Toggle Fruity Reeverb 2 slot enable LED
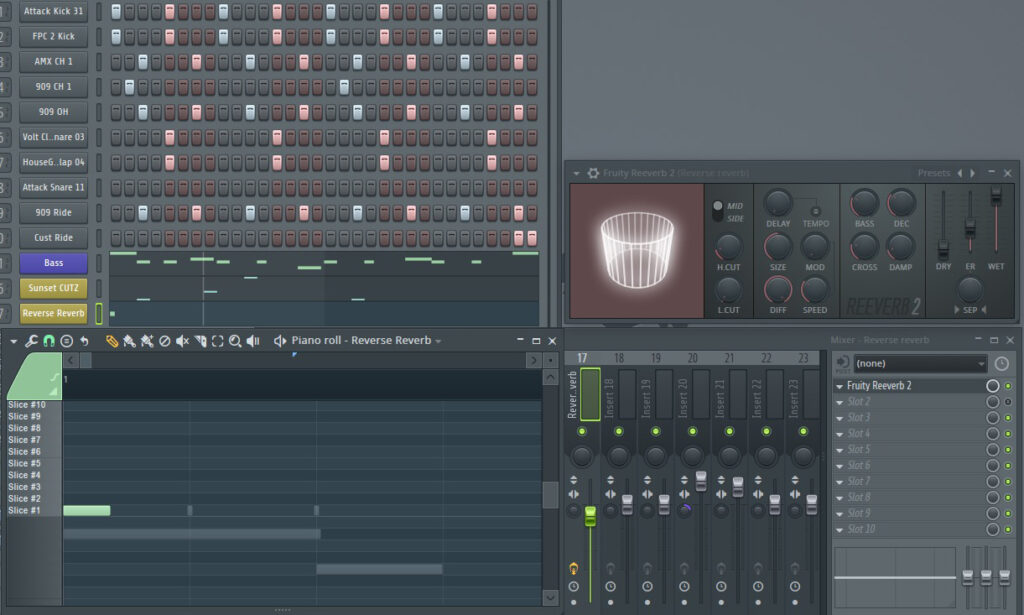 1008,386
